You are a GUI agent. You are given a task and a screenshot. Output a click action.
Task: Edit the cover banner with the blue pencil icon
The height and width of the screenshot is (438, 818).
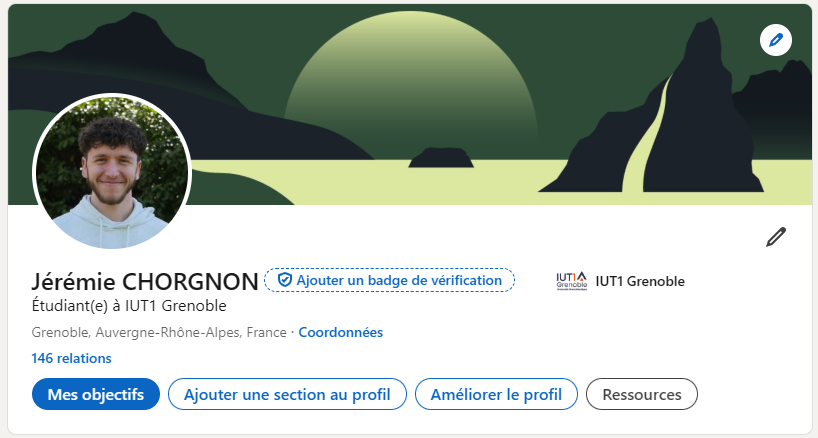[776, 40]
